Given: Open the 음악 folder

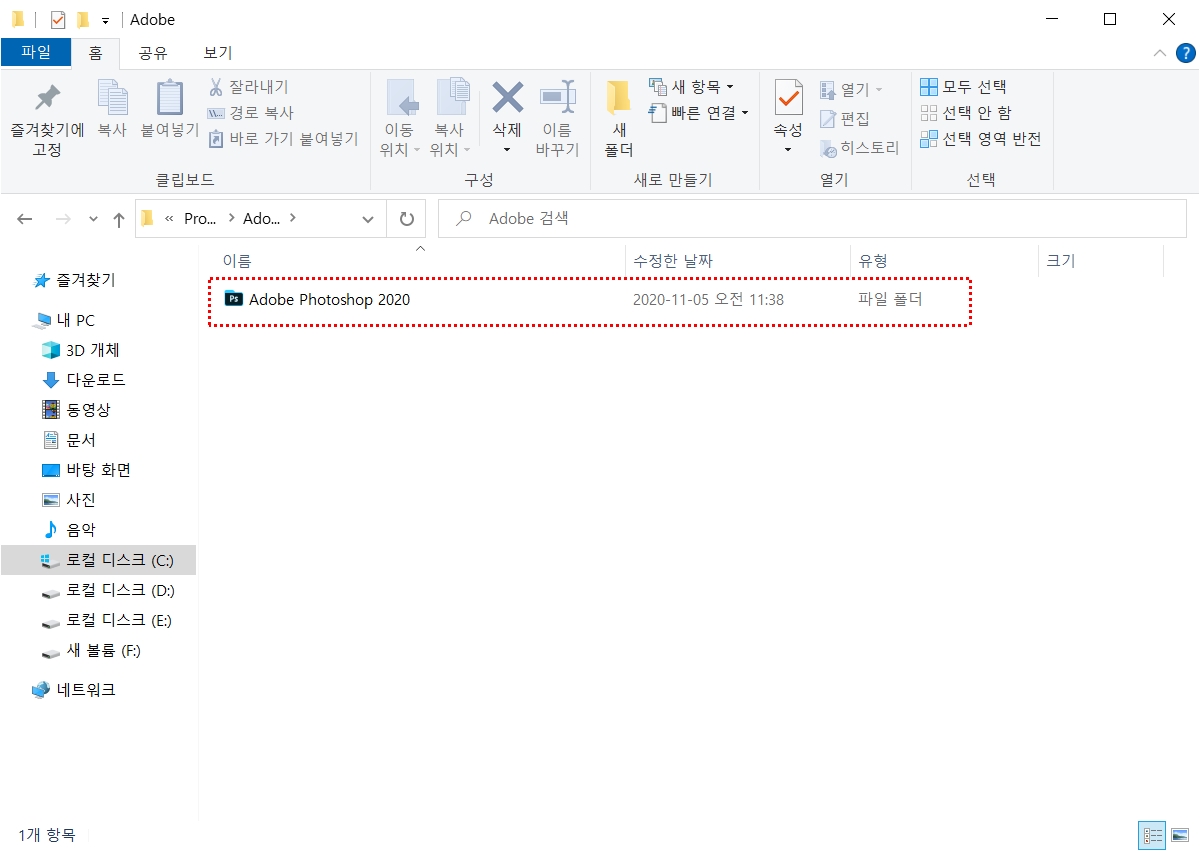Looking at the screenshot, I should point(68,530).
